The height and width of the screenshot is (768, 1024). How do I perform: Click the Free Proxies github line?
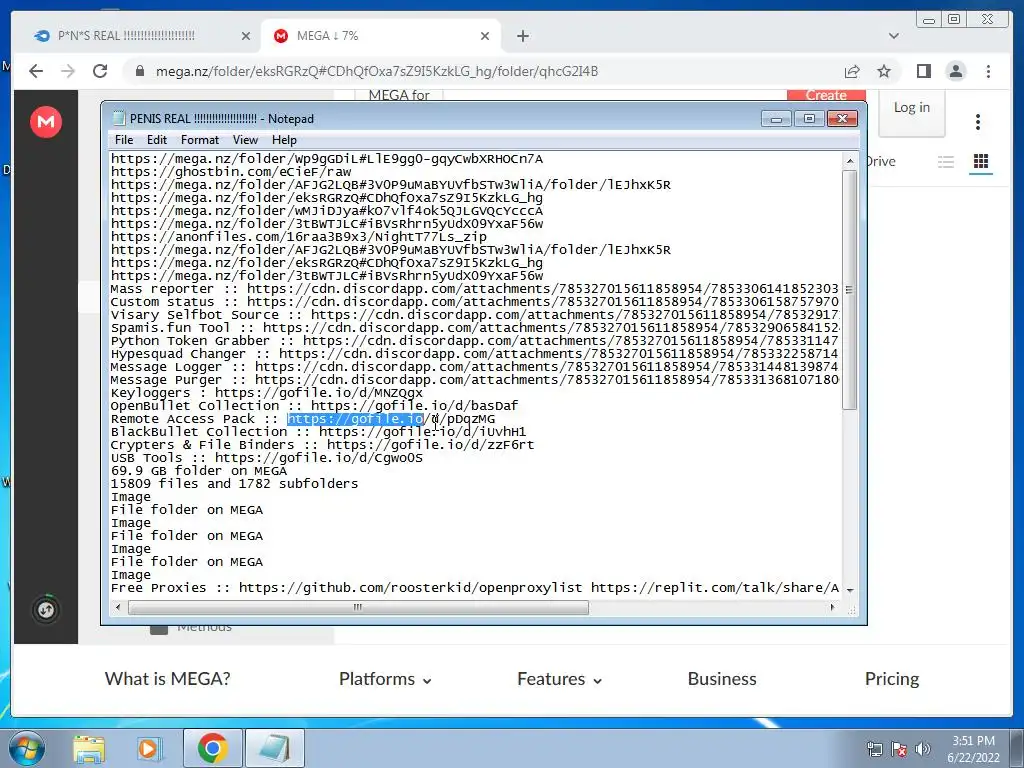475,588
